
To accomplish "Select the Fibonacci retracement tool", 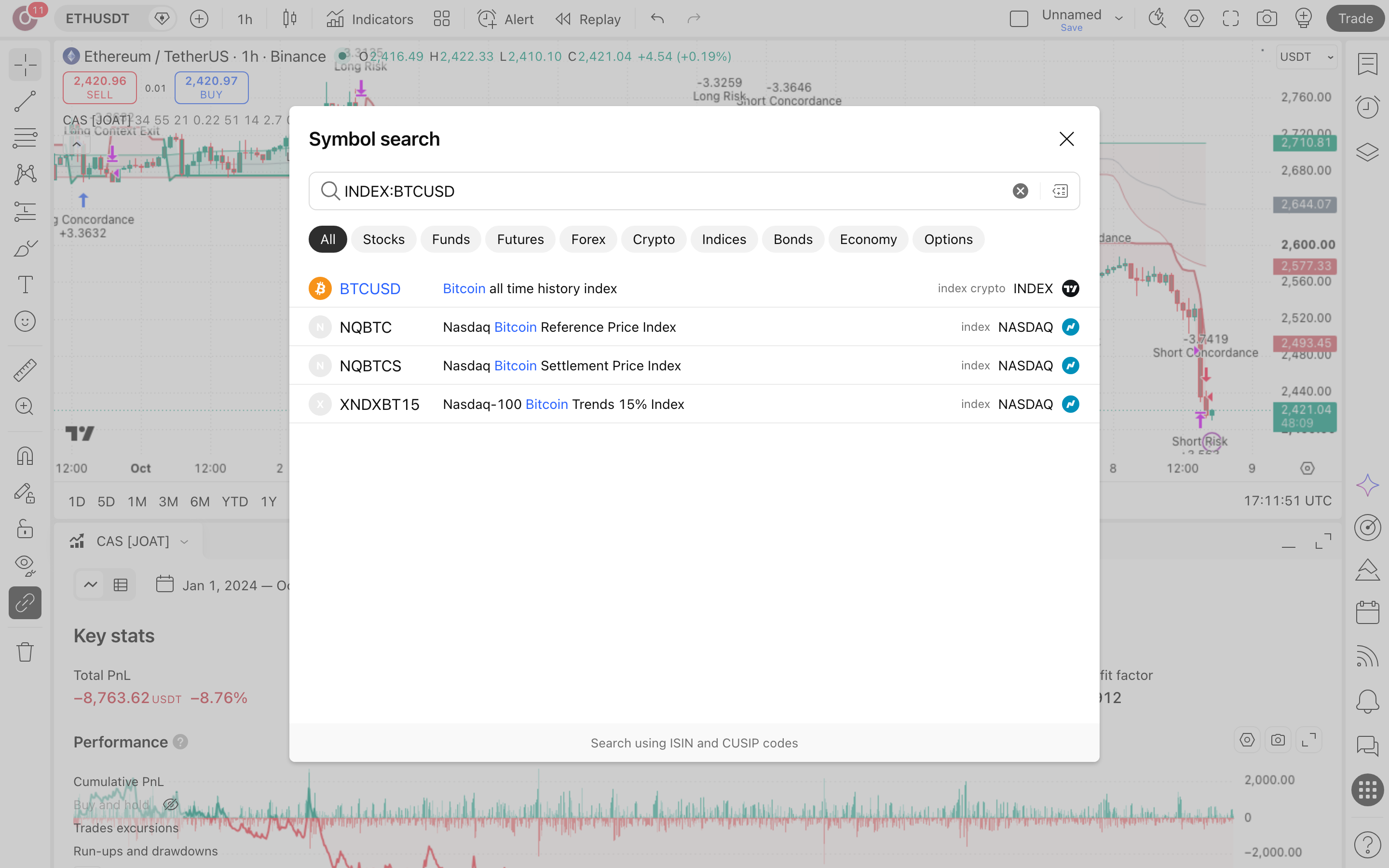I will pyautogui.click(x=25, y=138).
